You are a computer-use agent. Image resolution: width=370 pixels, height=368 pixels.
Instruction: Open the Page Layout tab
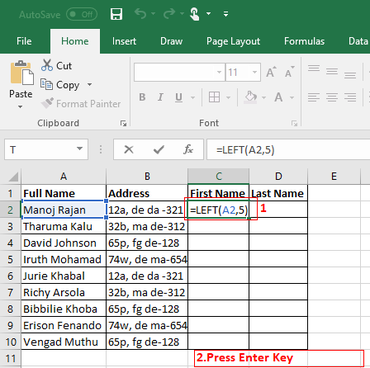233,41
